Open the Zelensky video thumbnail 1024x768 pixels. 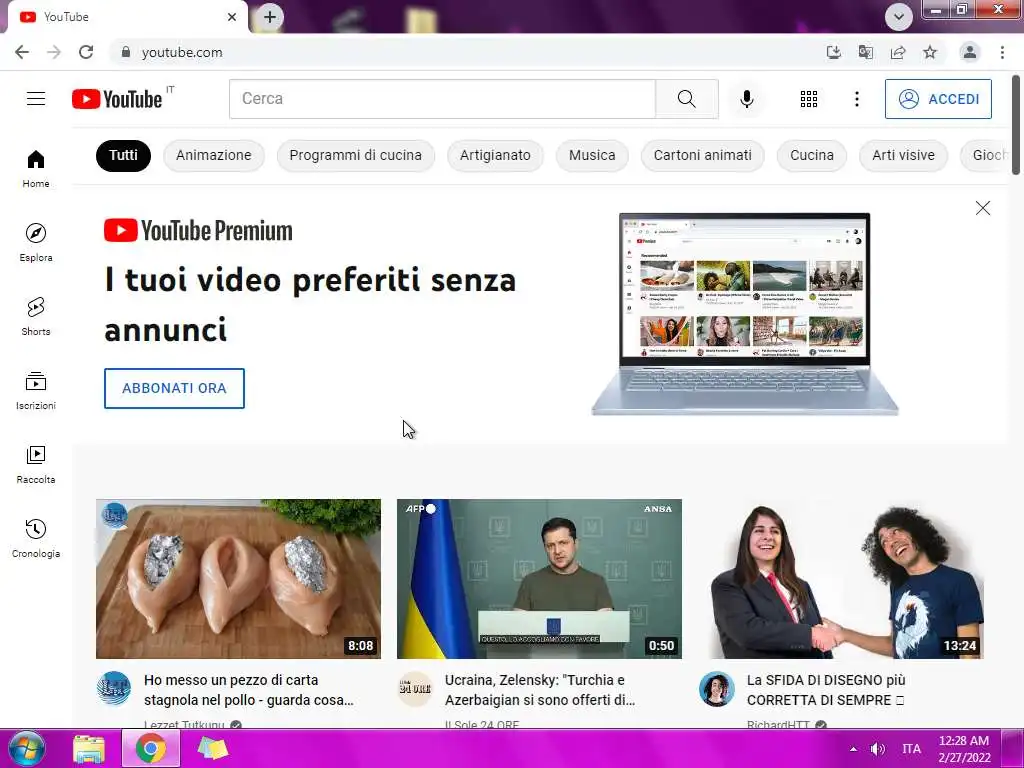539,579
